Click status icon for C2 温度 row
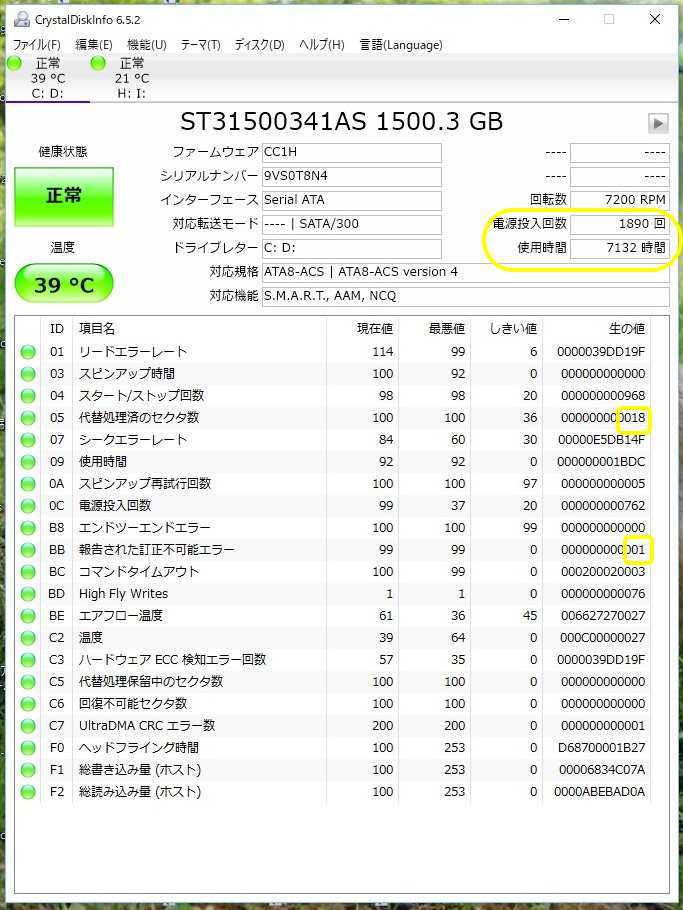The height and width of the screenshot is (910, 683). pyautogui.click(x=28, y=638)
